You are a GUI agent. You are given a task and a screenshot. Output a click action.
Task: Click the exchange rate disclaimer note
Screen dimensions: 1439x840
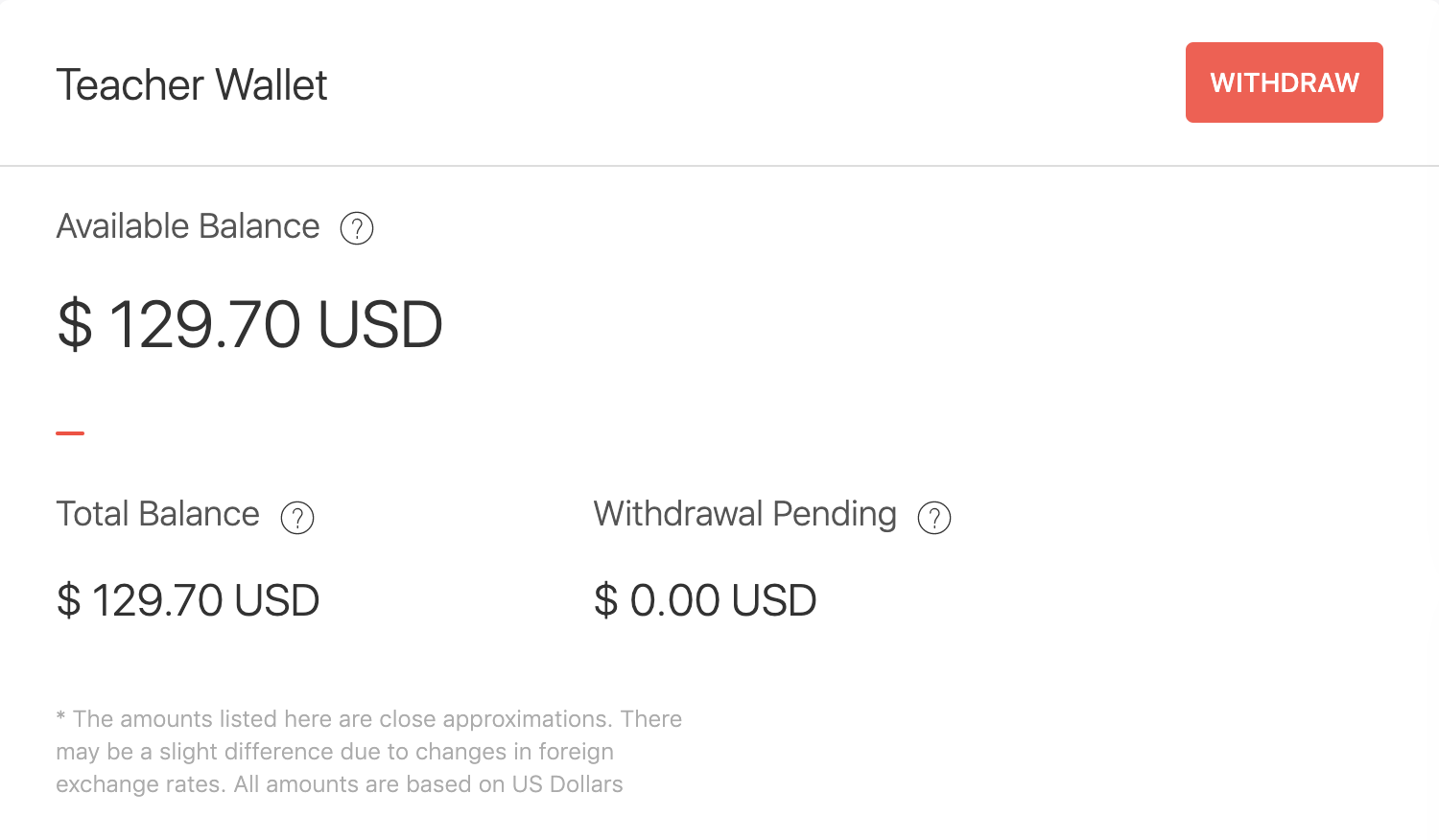click(x=369, y=752)
